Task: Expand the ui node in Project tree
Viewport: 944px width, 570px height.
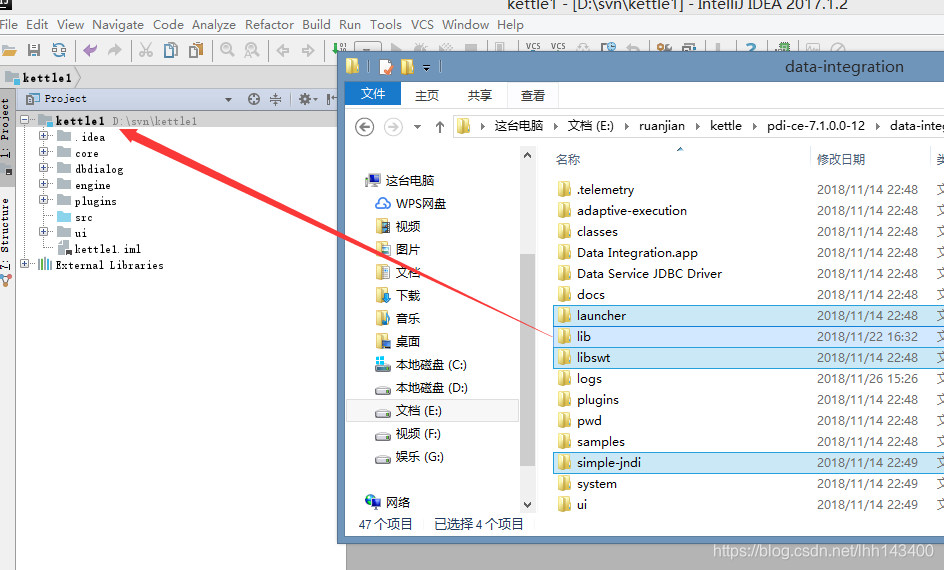Action: point(43,232)
